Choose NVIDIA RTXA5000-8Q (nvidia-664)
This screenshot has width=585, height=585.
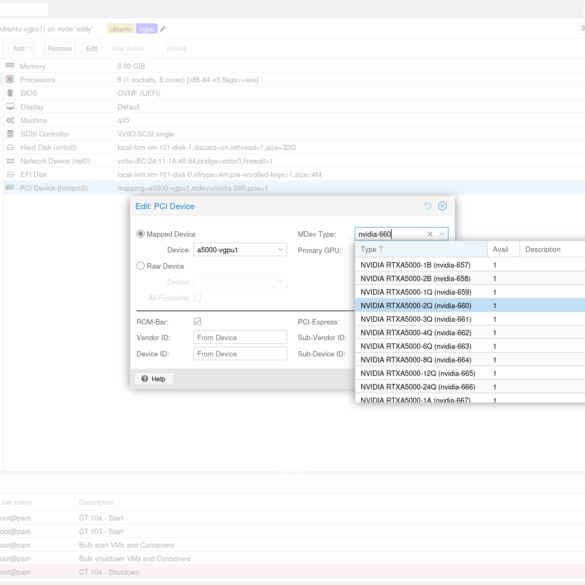coord(470,360)
